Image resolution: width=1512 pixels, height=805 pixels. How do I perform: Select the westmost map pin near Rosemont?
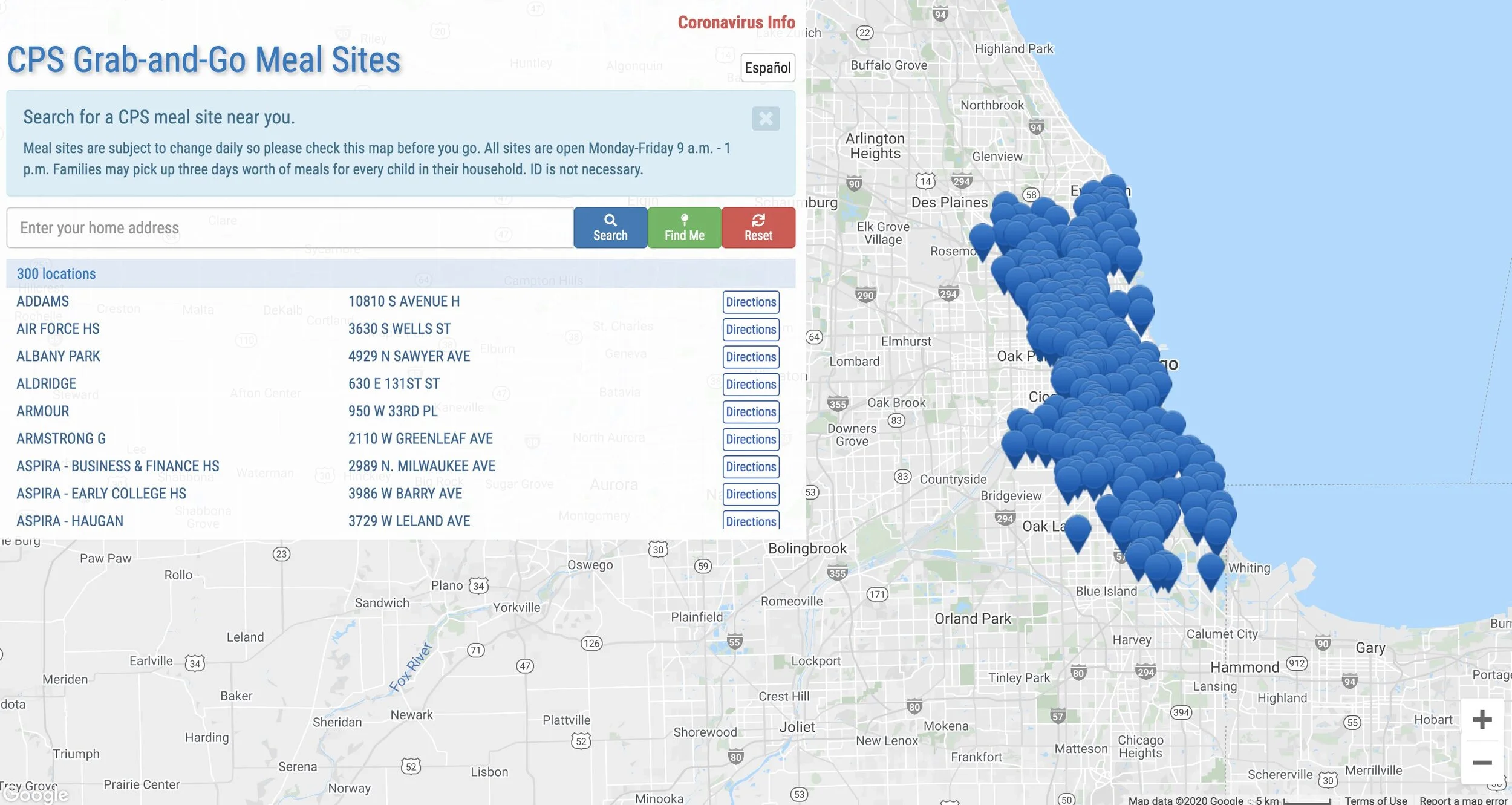(x=982, y=240)
